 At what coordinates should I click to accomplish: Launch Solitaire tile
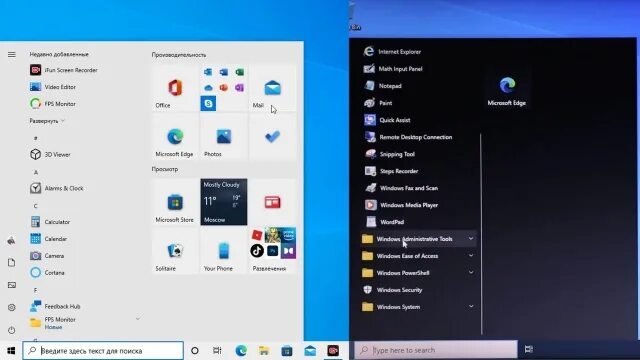pos(175,251)
